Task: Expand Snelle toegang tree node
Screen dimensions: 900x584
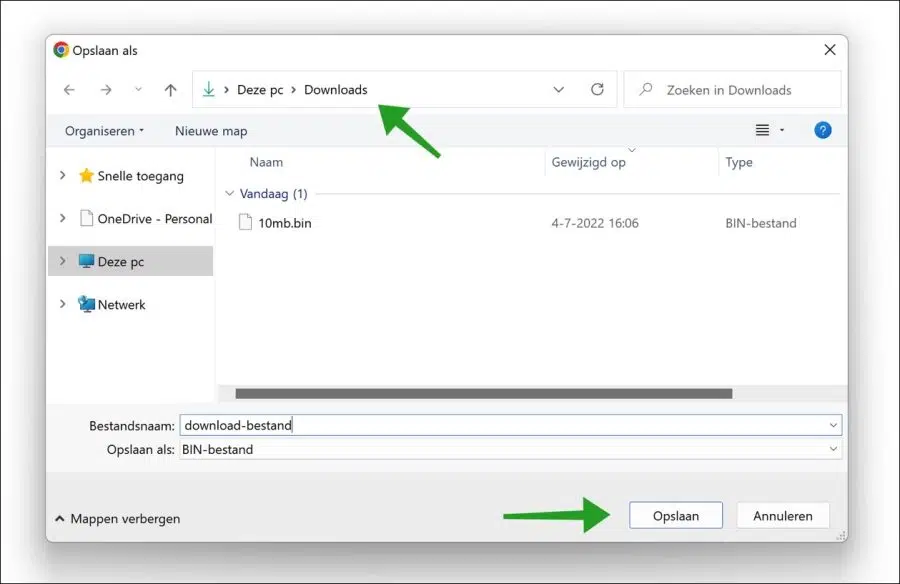Action: 63,175
